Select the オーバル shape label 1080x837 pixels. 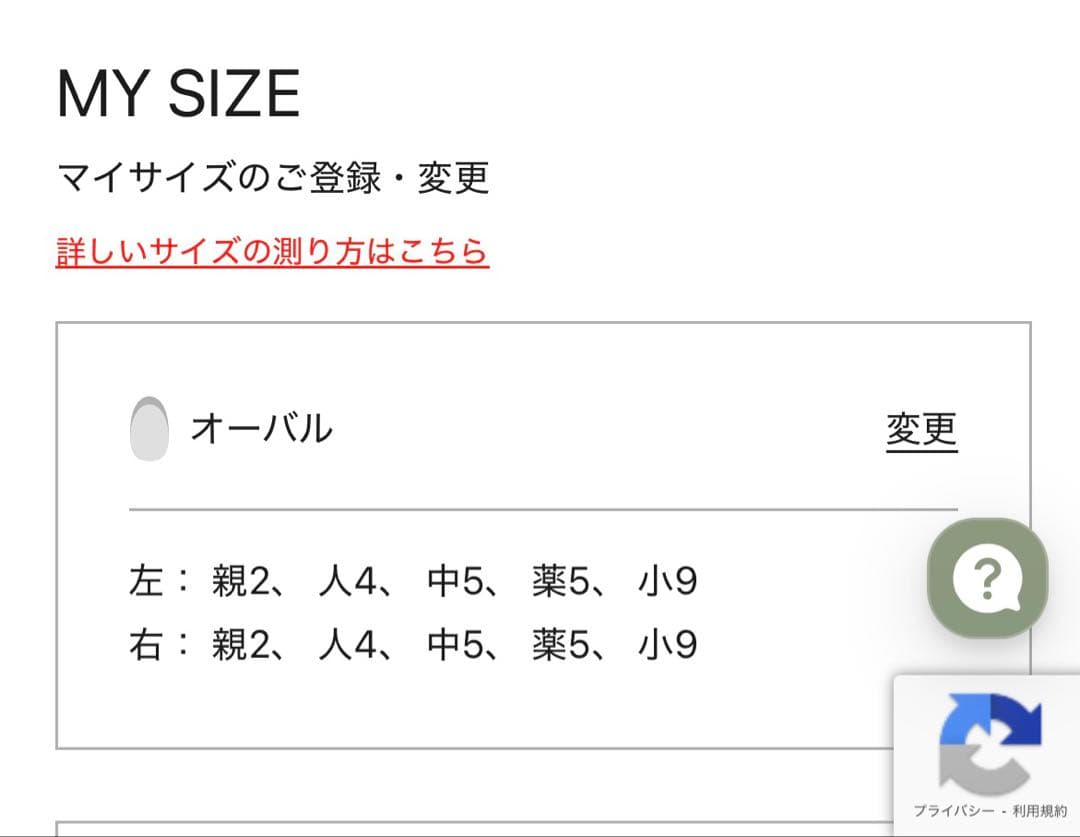[261, 429]
